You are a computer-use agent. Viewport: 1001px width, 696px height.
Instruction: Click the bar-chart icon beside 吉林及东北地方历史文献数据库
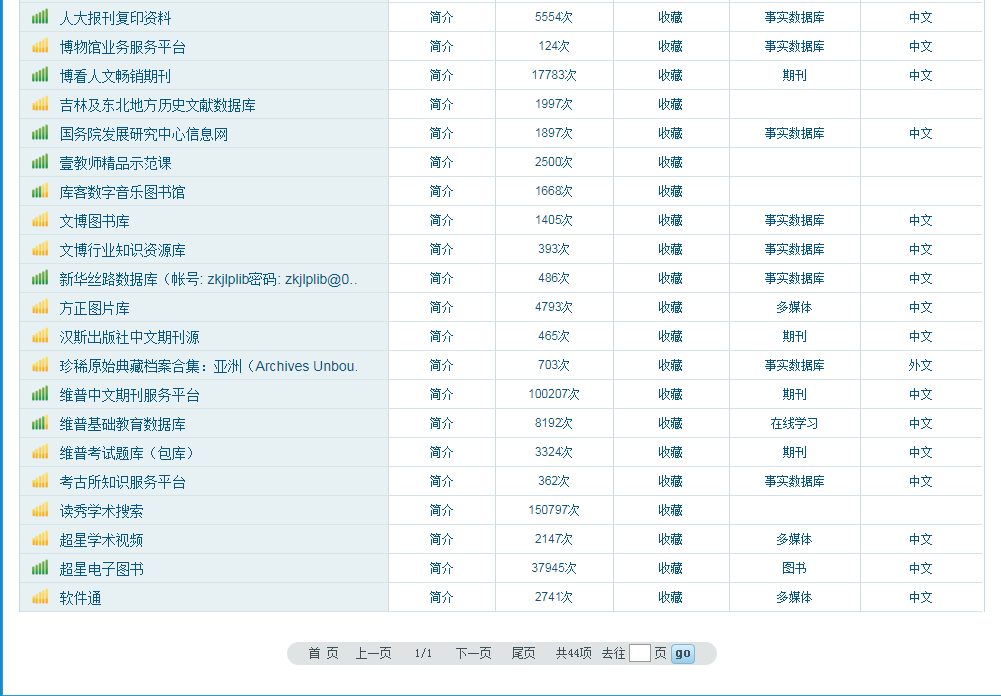40,103
